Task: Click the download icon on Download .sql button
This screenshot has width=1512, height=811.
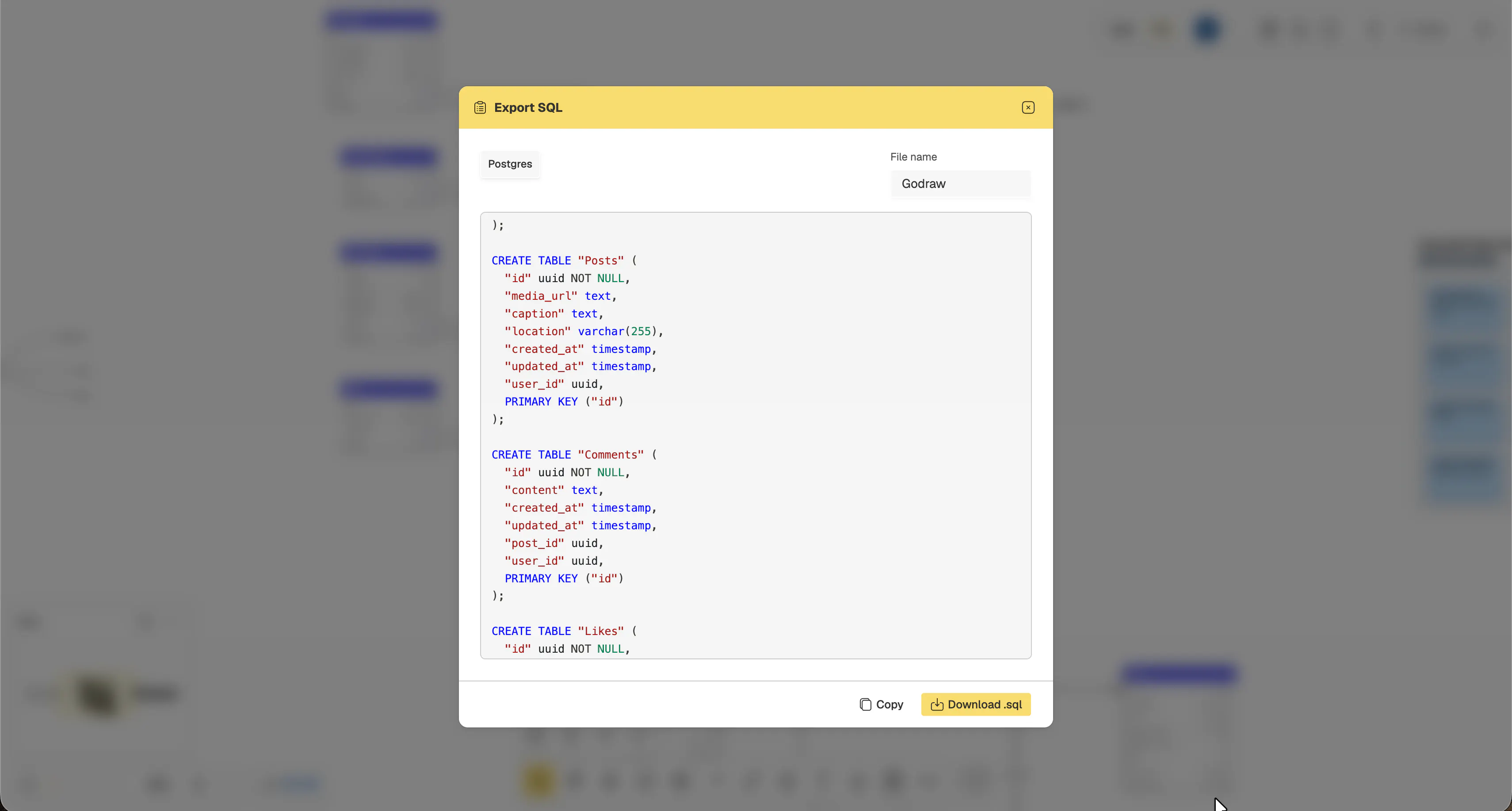Action: click(x=937, y=704)
